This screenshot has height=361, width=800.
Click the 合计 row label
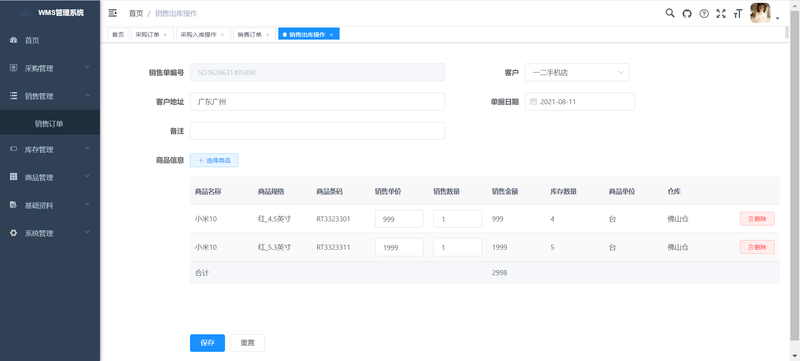point(202,273)
